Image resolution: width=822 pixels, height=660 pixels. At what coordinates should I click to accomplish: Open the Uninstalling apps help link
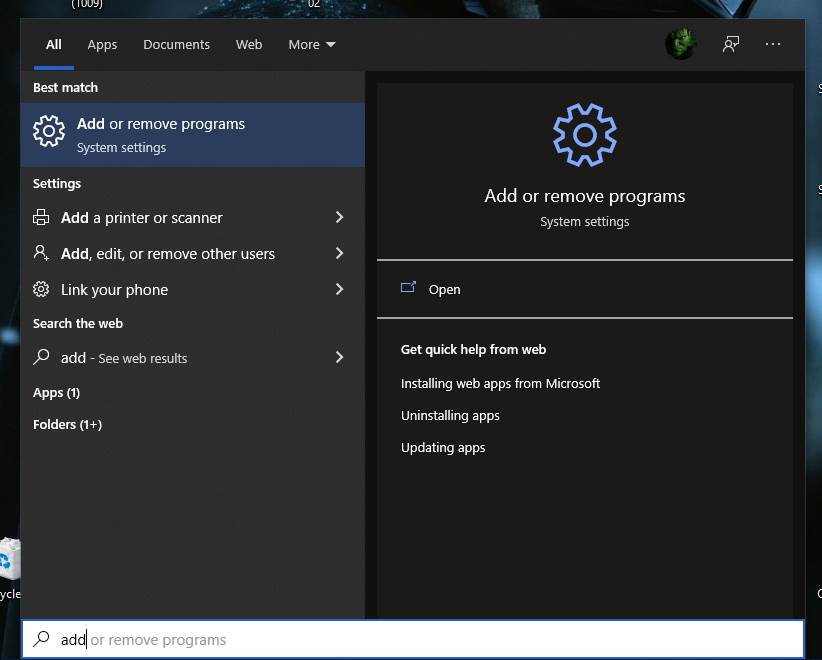450,416
